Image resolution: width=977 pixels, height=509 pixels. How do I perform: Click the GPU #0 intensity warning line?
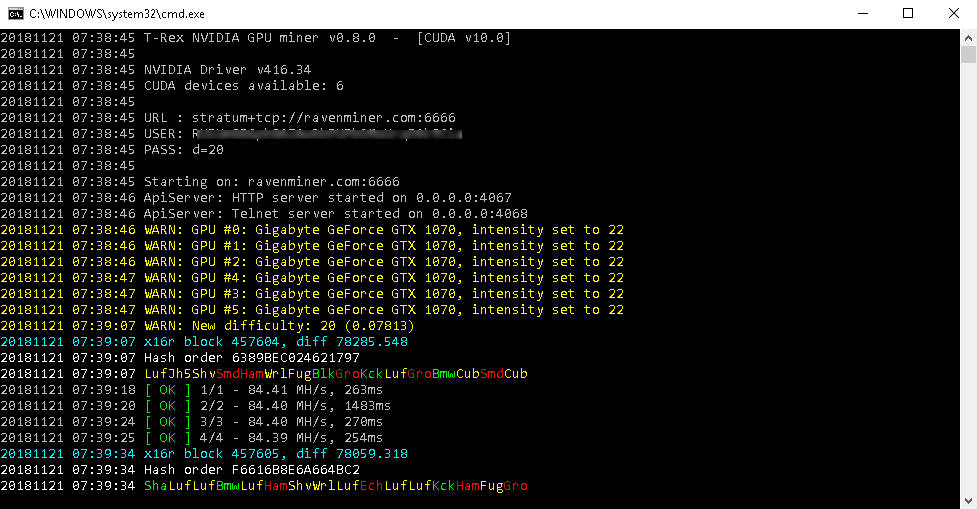(312, 230)
